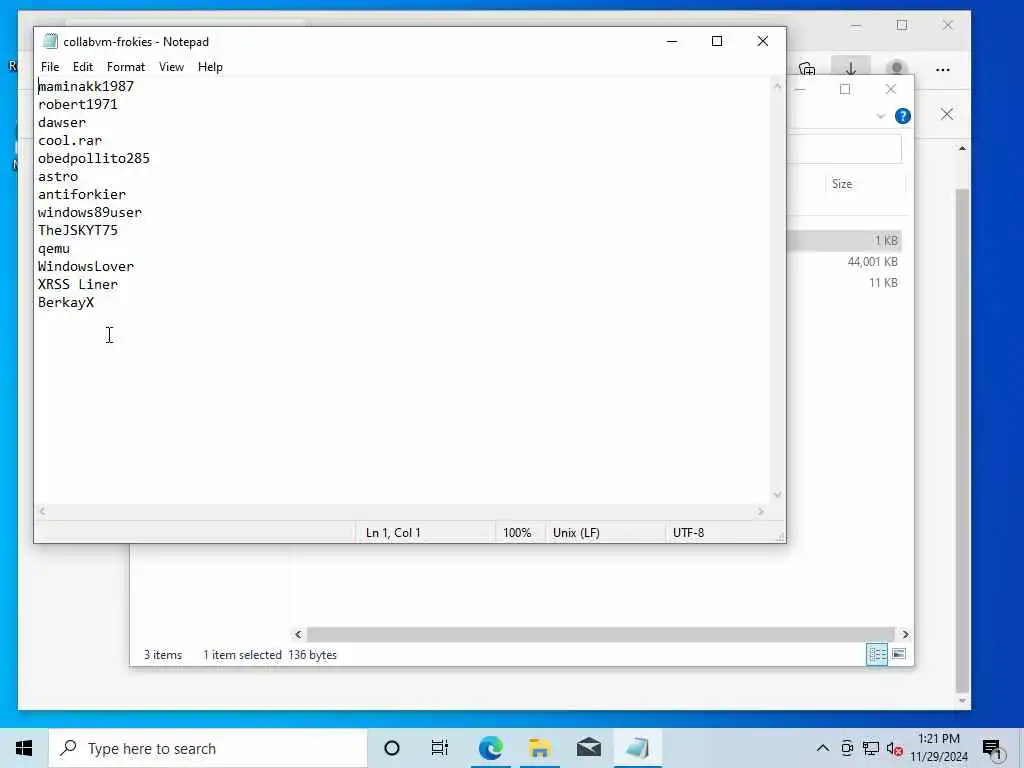This screenshot has height=768, width=1024.
Task: Click the line obedpollito285
Action: [x=94, y=159]
